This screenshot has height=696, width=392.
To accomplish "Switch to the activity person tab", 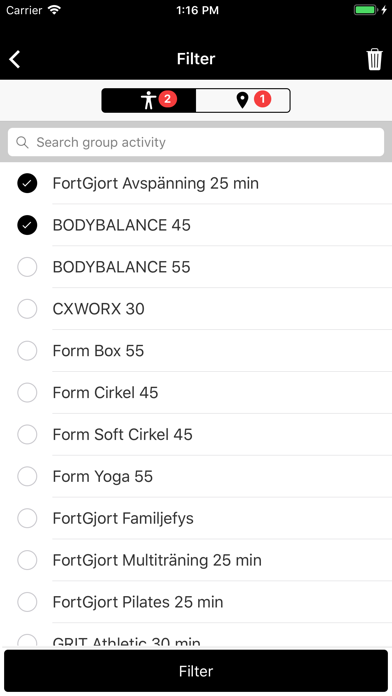I will point(149,100).
